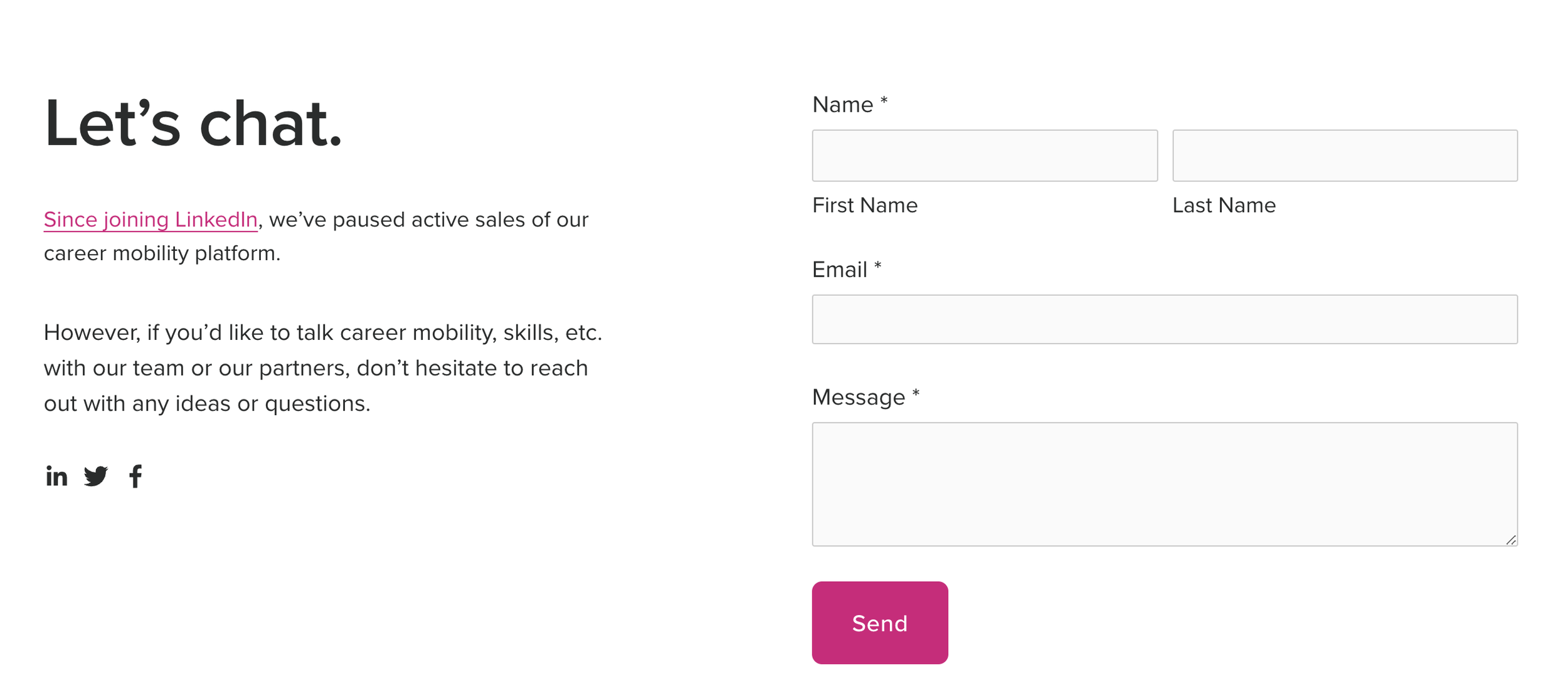Click the "Let's chat." heading
Image resolution: width=1568 pixels, height=696 pixels.
(193, 124)
